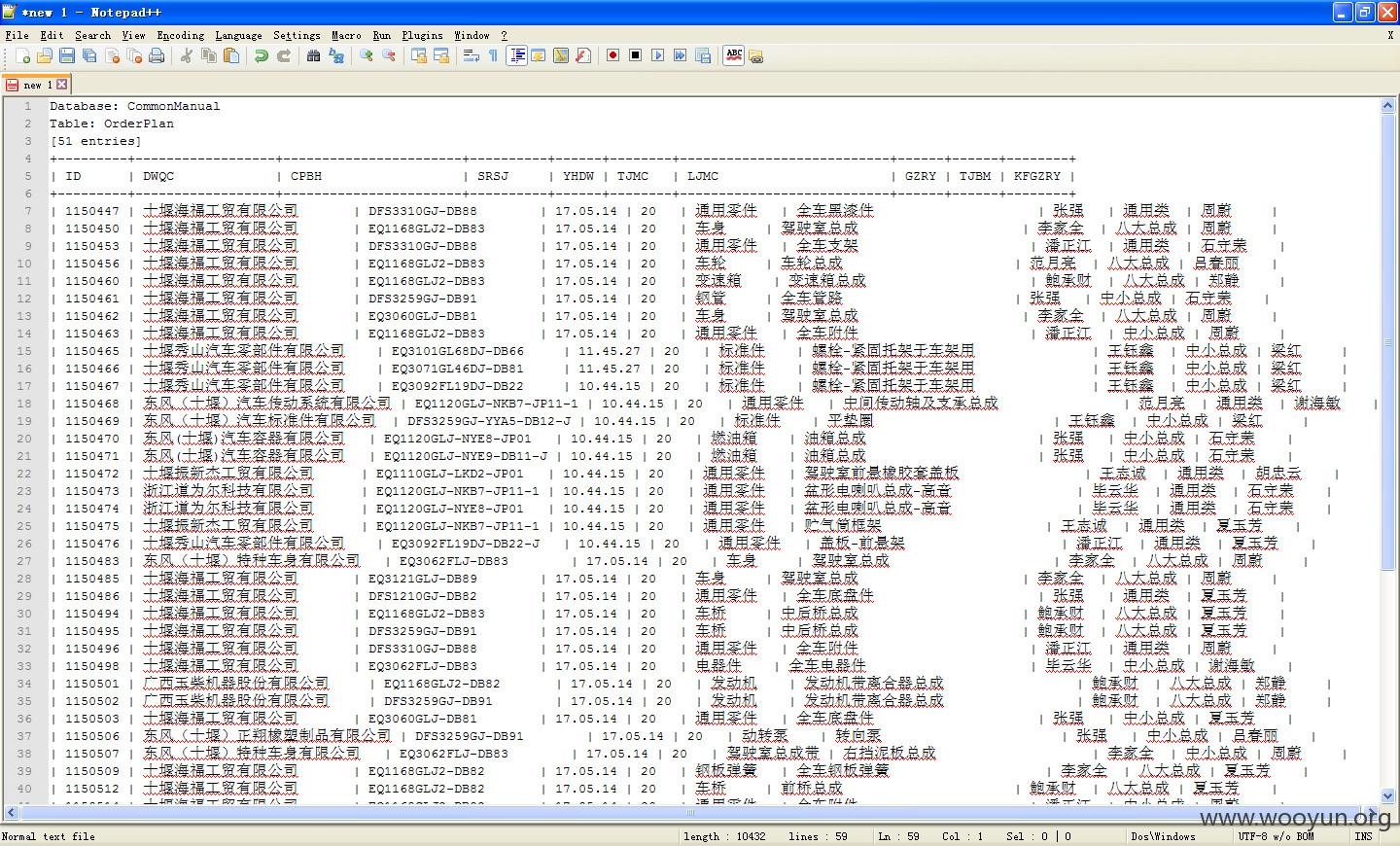This screenshot has width=1400, height=846.
Task: Click ID value 1150468
Action: pyautogui.click(x=92, y=404)
